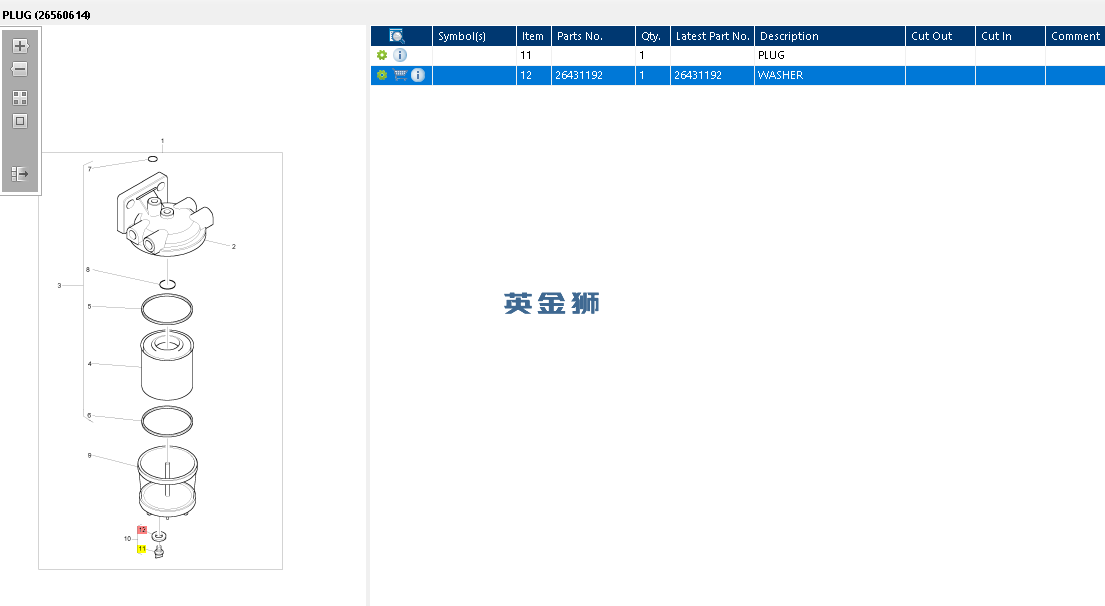Open info icon for PLUG row
This screenshot has height=606, width=1105.
pyautogui.click(x=400, y=55)
